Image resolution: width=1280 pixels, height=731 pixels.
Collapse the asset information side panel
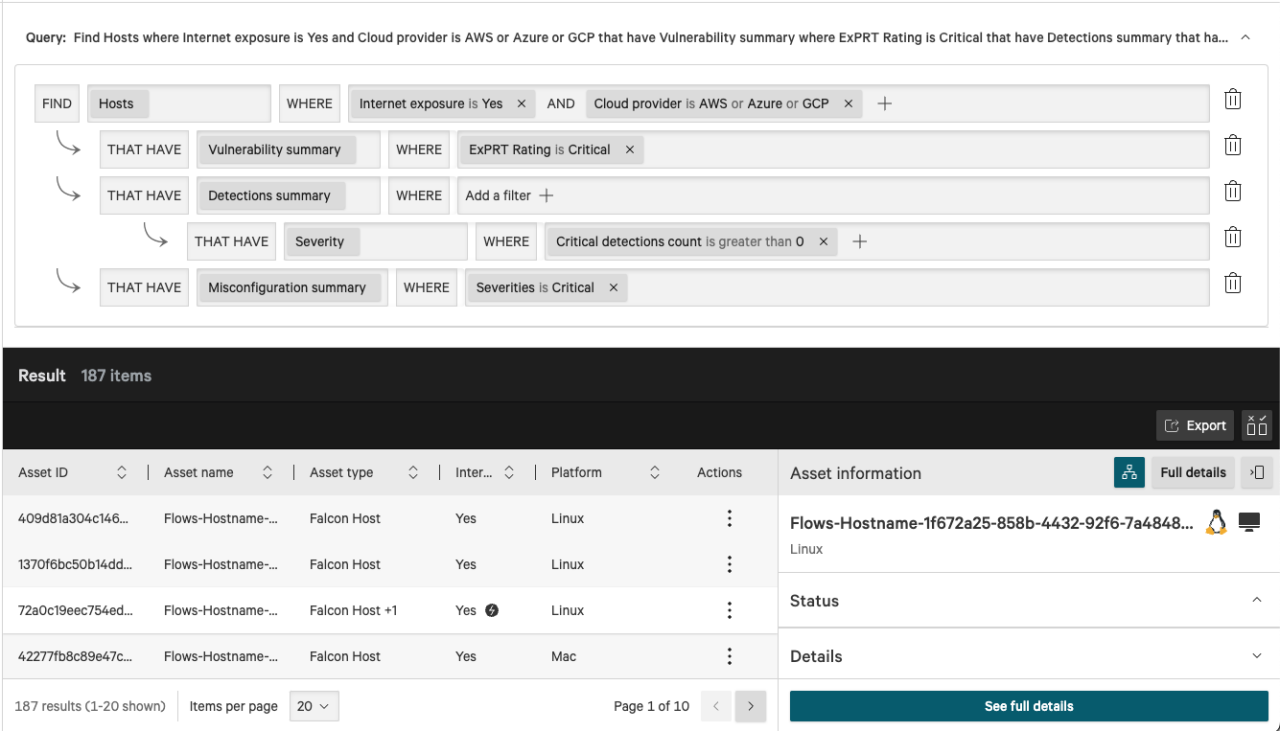tap(1258, 472)
